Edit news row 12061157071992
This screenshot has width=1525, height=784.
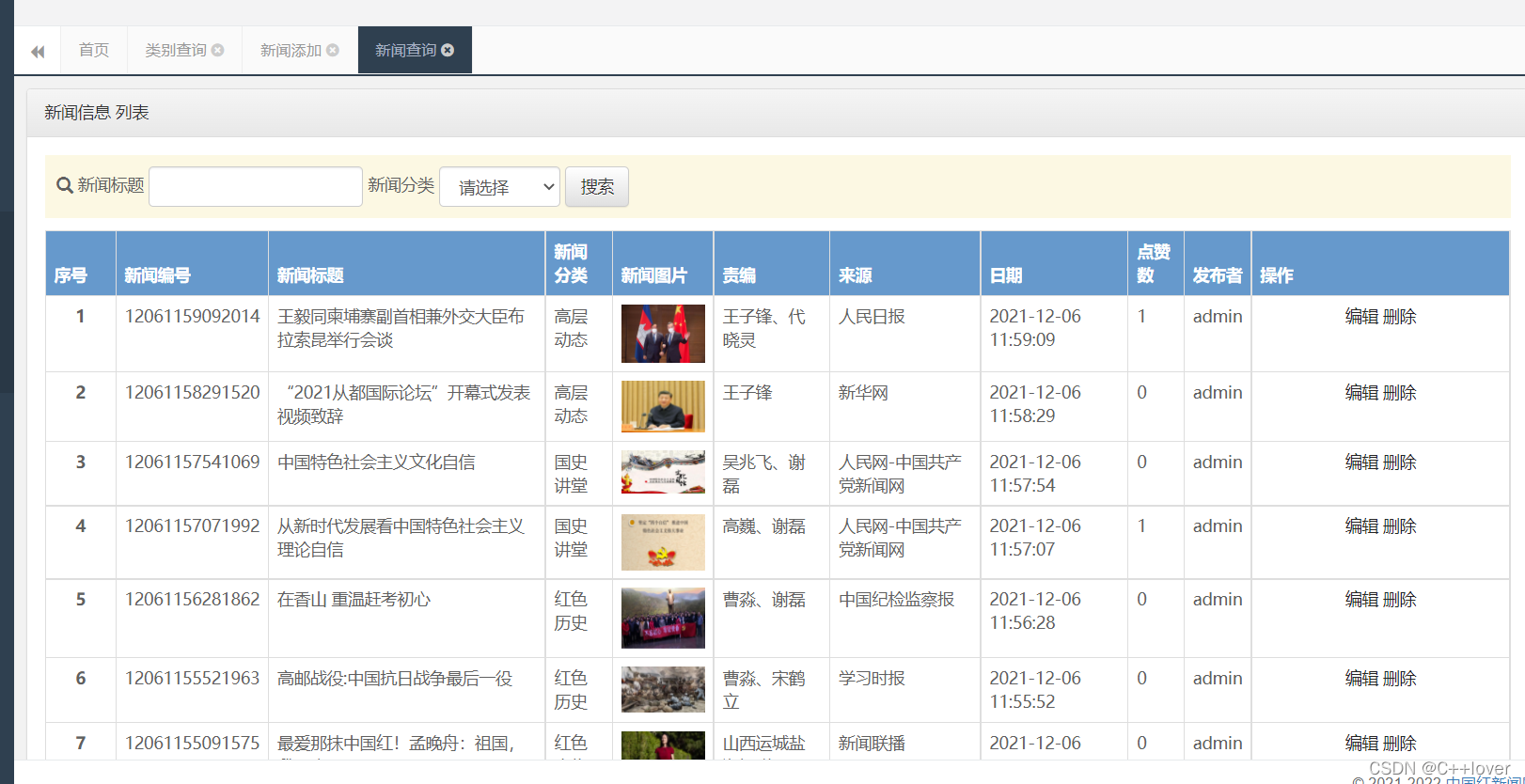[1361, 526]
